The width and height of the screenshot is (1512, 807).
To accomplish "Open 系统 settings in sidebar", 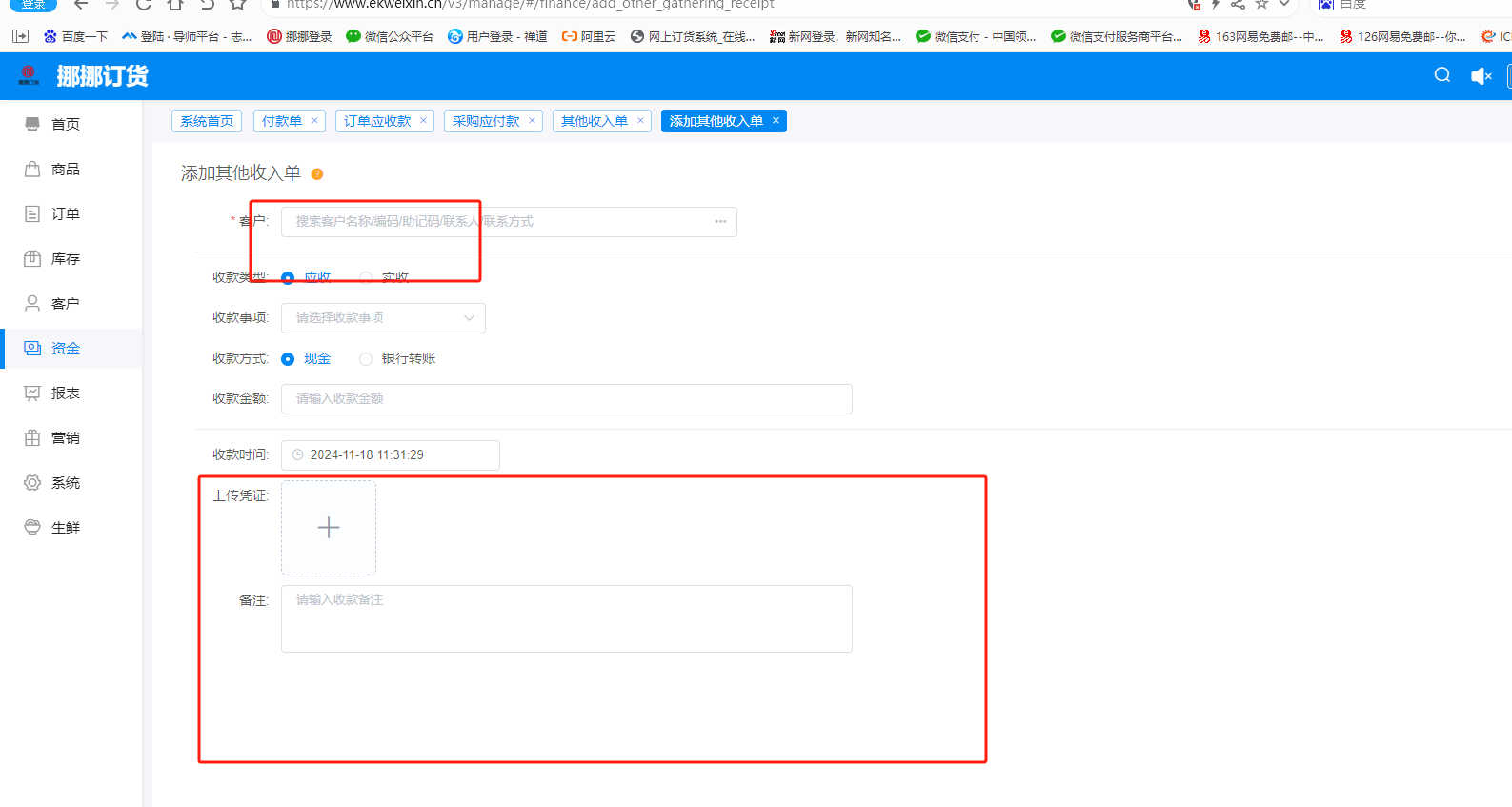I will click(x=65, y=483).
